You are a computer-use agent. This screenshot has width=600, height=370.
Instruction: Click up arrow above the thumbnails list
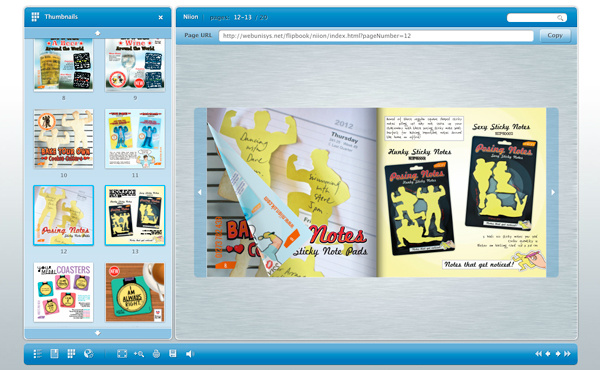point(98,33)
